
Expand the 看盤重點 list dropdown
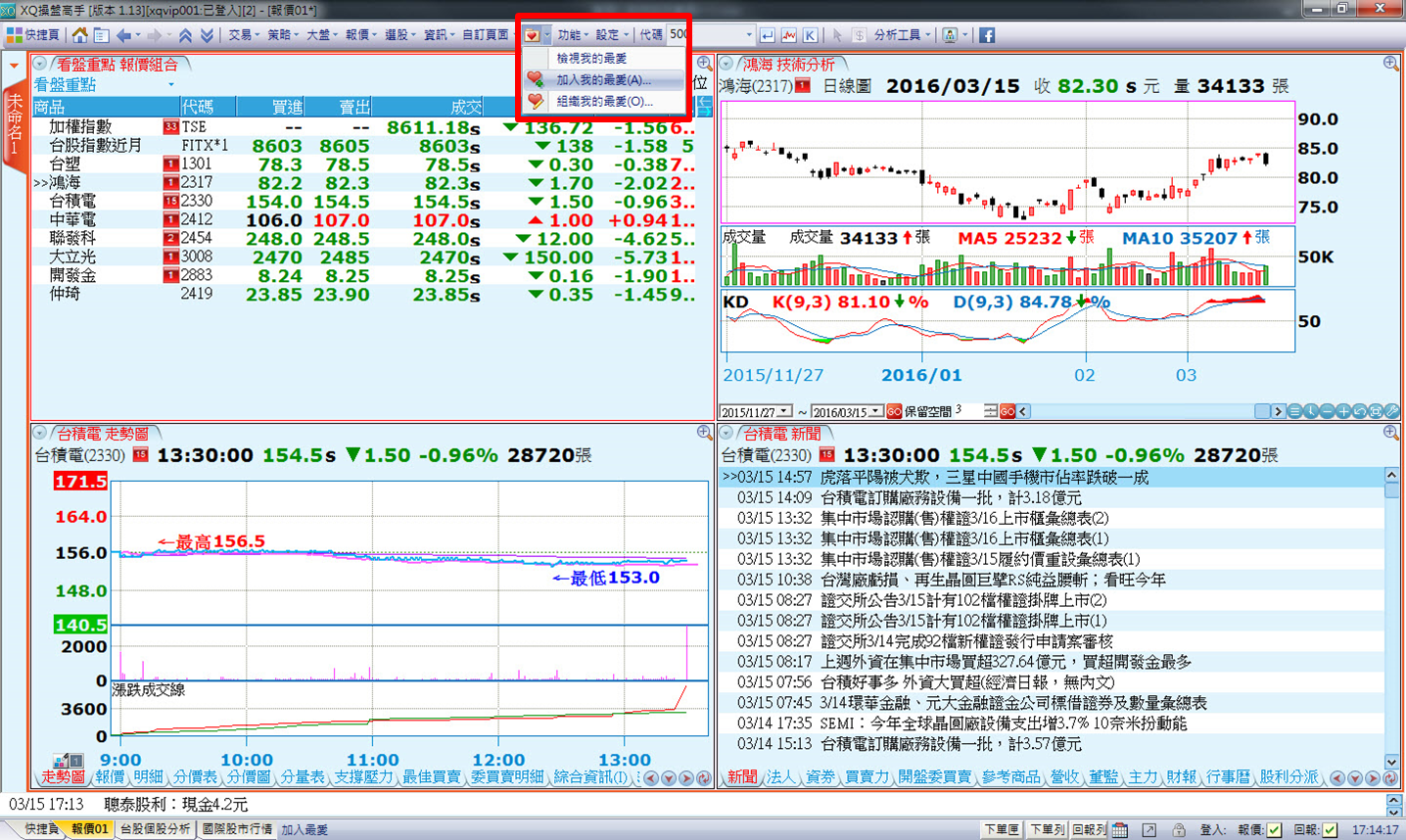[x=171, y=85]
